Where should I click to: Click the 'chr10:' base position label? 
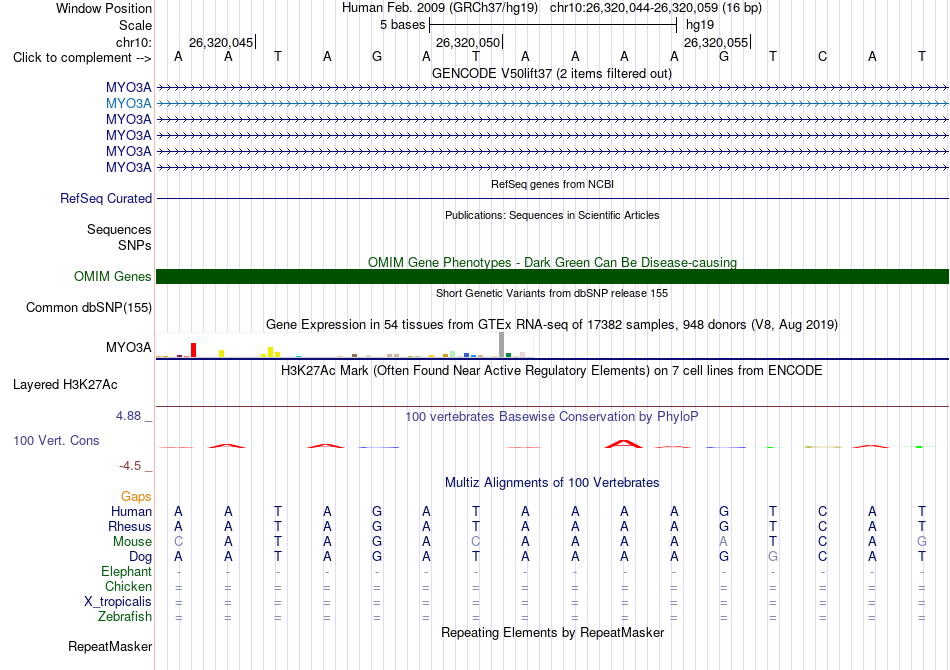134,42
